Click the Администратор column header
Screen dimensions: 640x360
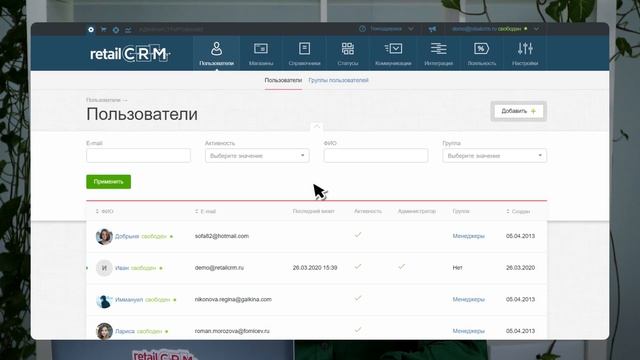417,211
